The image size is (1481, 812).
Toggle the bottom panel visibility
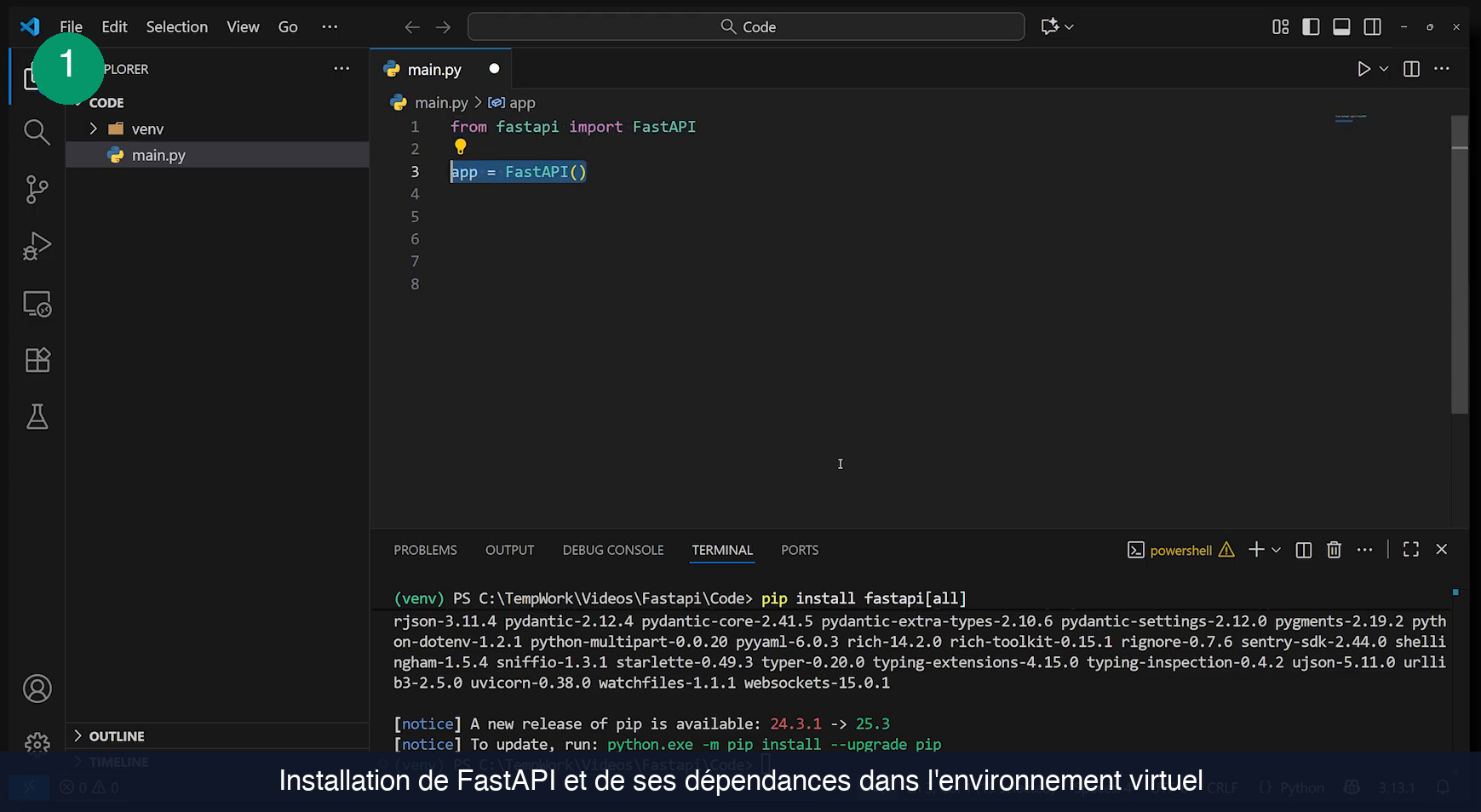coord(1341,27)
